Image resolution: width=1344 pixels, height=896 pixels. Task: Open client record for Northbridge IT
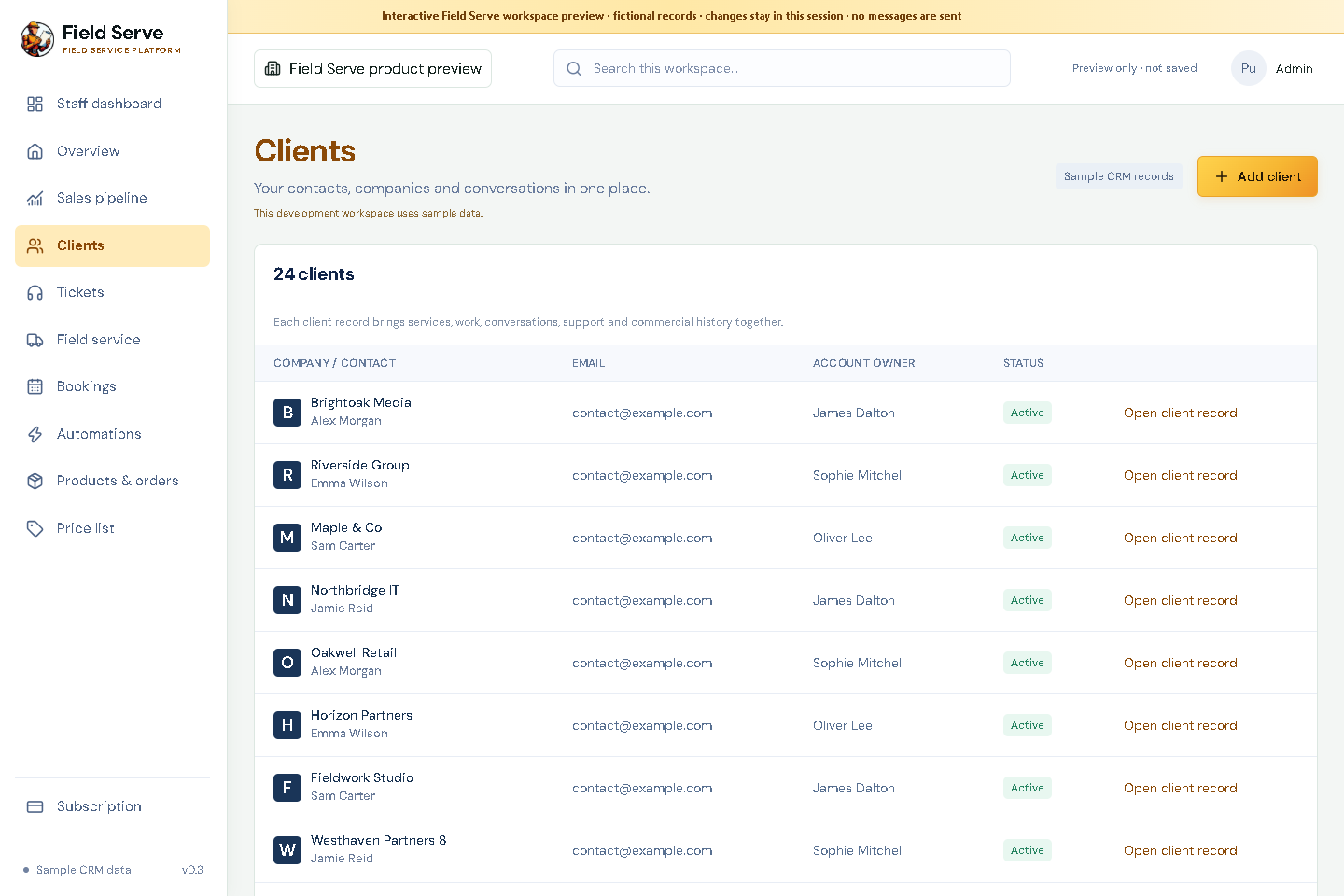[x=1180, y=600]
